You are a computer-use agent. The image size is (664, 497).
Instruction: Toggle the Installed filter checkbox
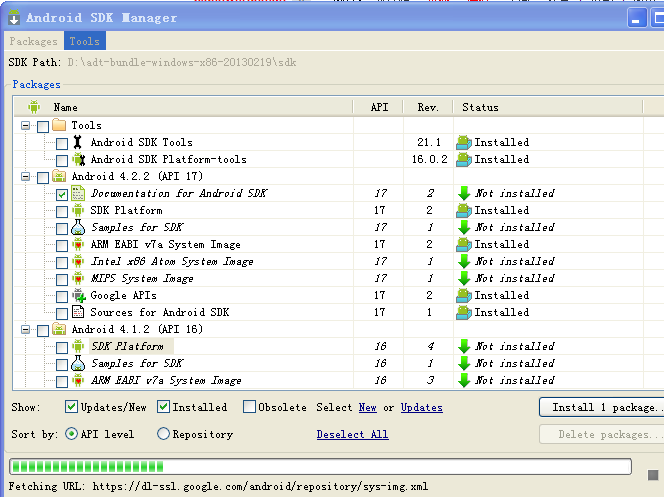(x=163, y=407)
